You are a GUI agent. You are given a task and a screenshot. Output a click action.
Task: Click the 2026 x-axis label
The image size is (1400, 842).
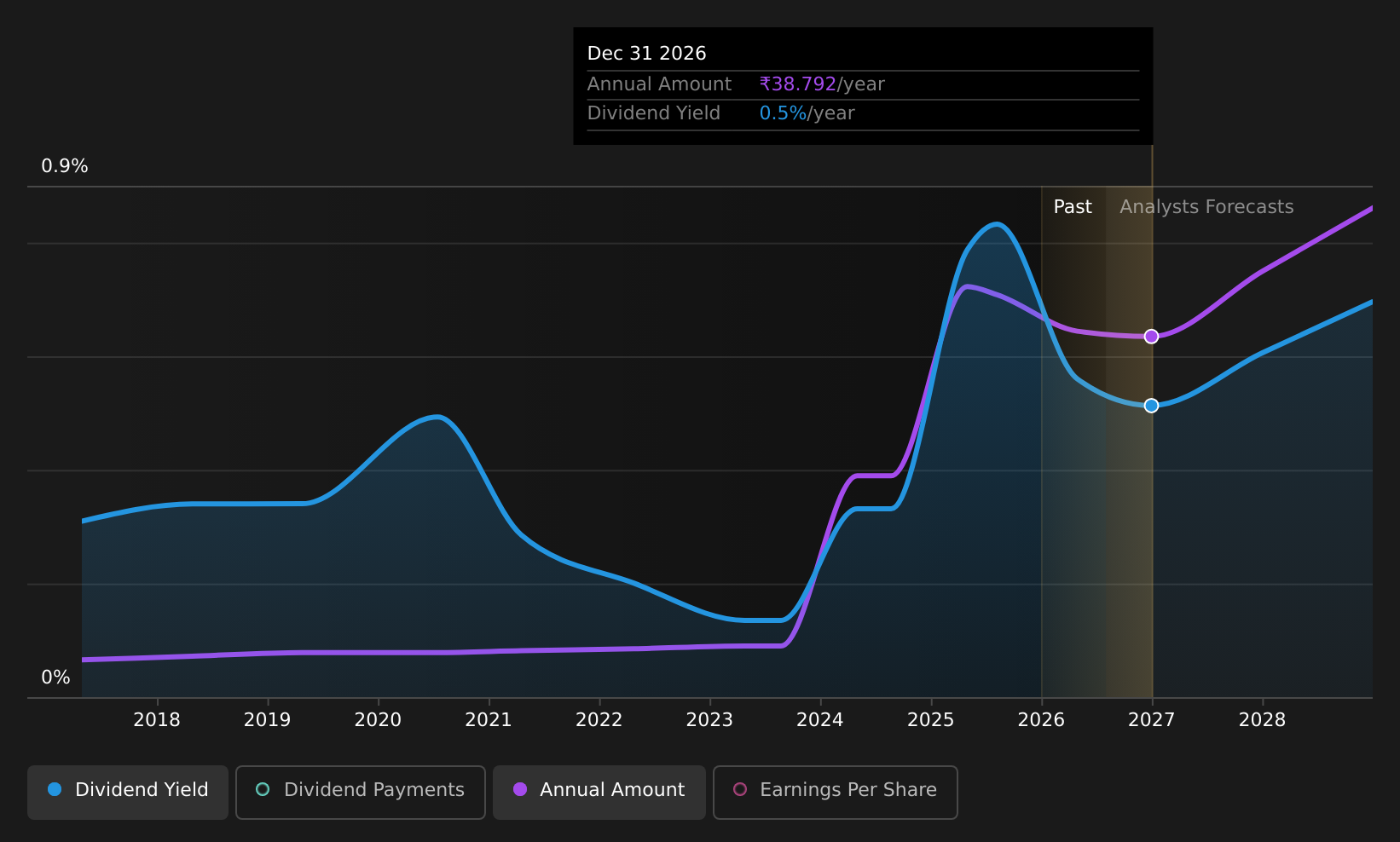click(1041, 720)
